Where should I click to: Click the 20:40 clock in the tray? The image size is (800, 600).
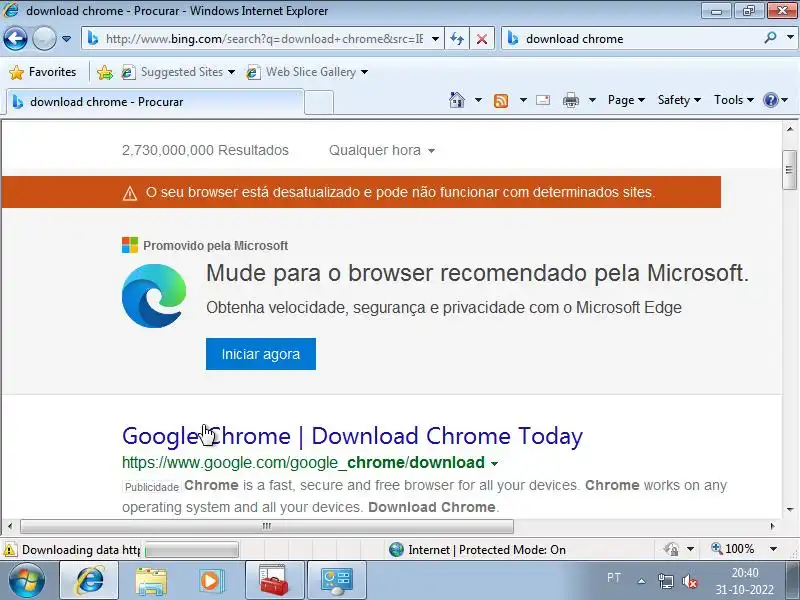pyautogui.click(x=745, y=572)
